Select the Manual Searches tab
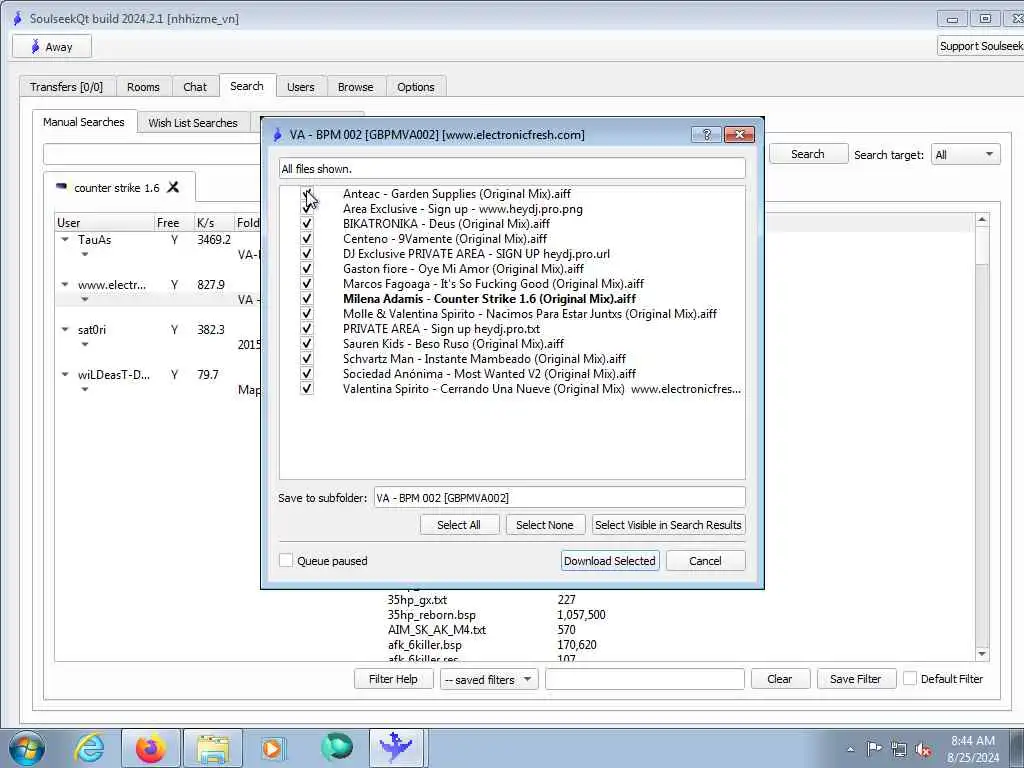 [x=84, y=122]
